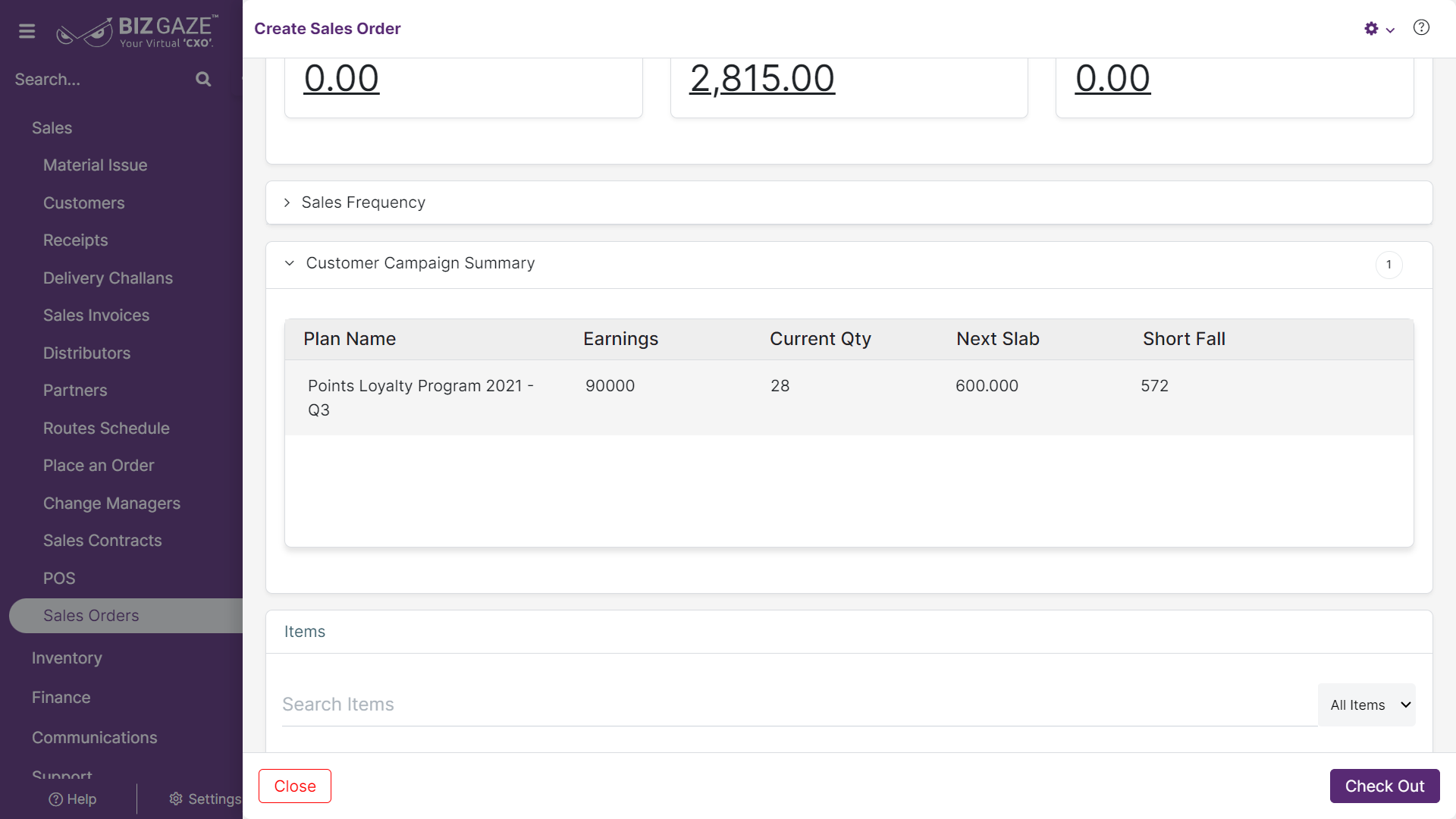Viewport: 1456px width, 819px height.
Task: Select the Points Loyalty Program 2021 row
Action: pyautogui.click(x=849, y=397)
